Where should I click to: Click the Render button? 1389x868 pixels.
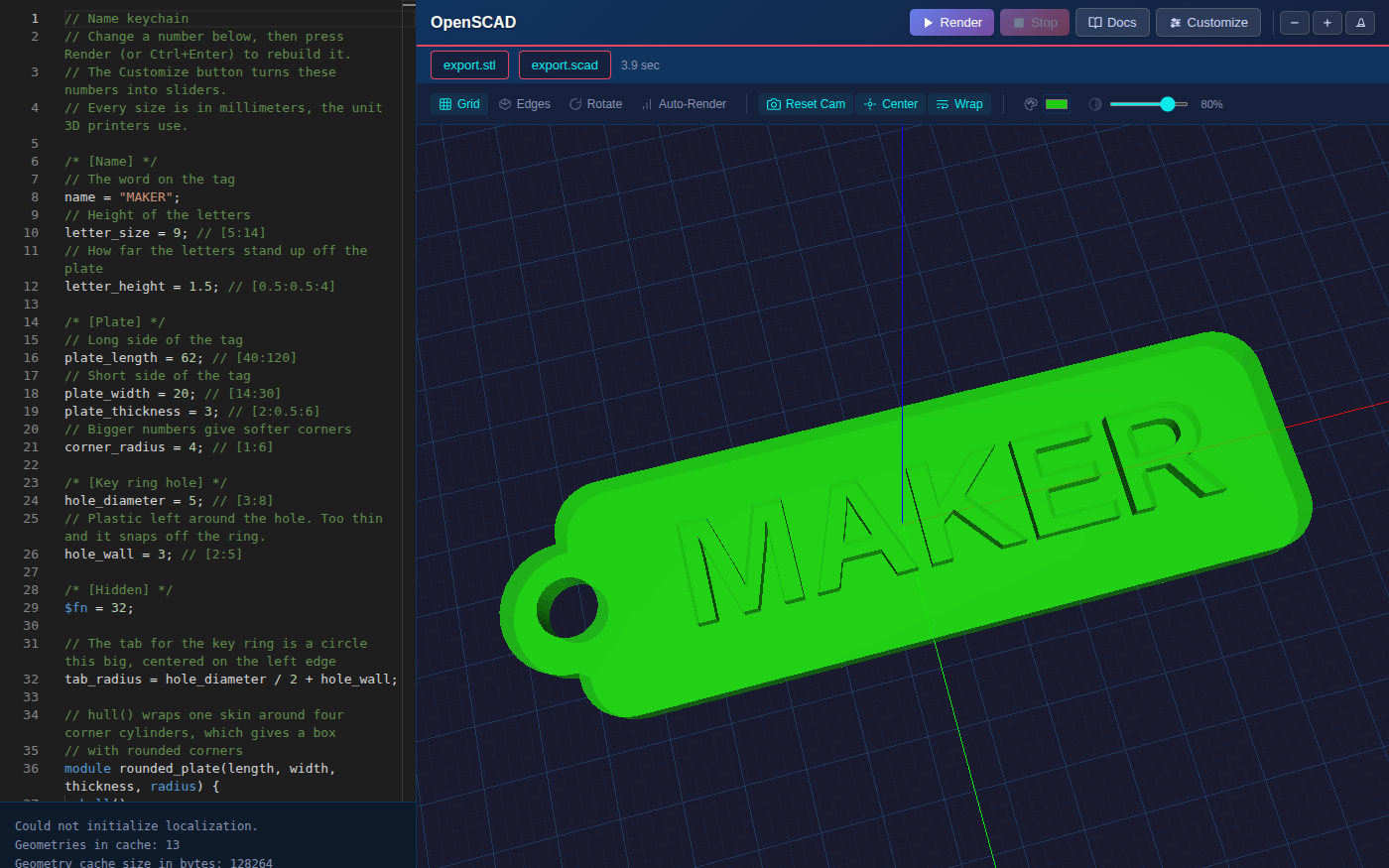pos(951,23)
